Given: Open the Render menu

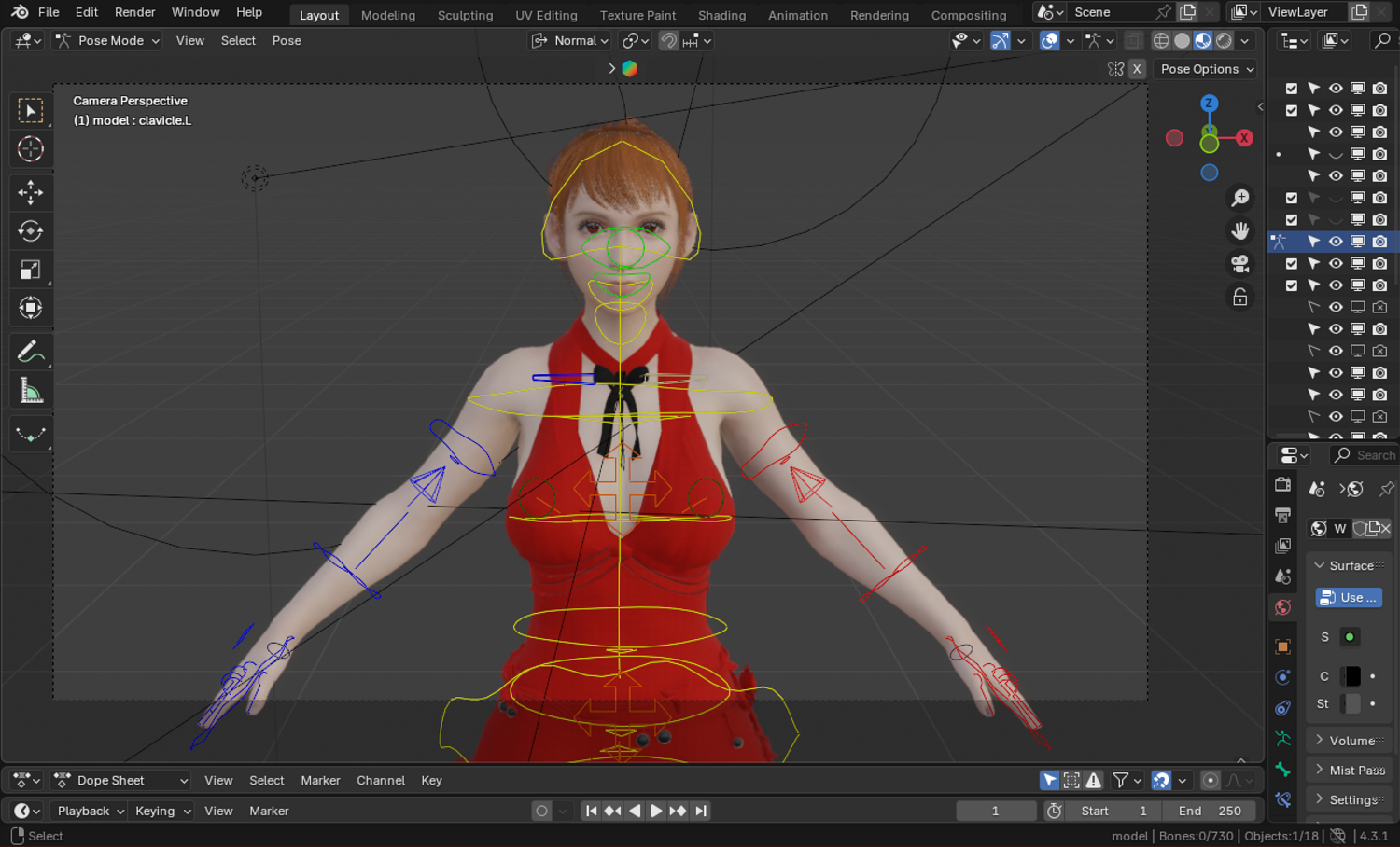Looking at the screenshot, I should [135, 12].
